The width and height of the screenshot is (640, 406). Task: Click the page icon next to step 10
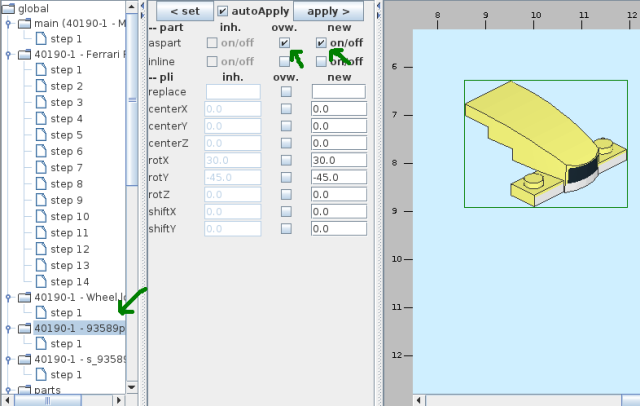[41, 216]
